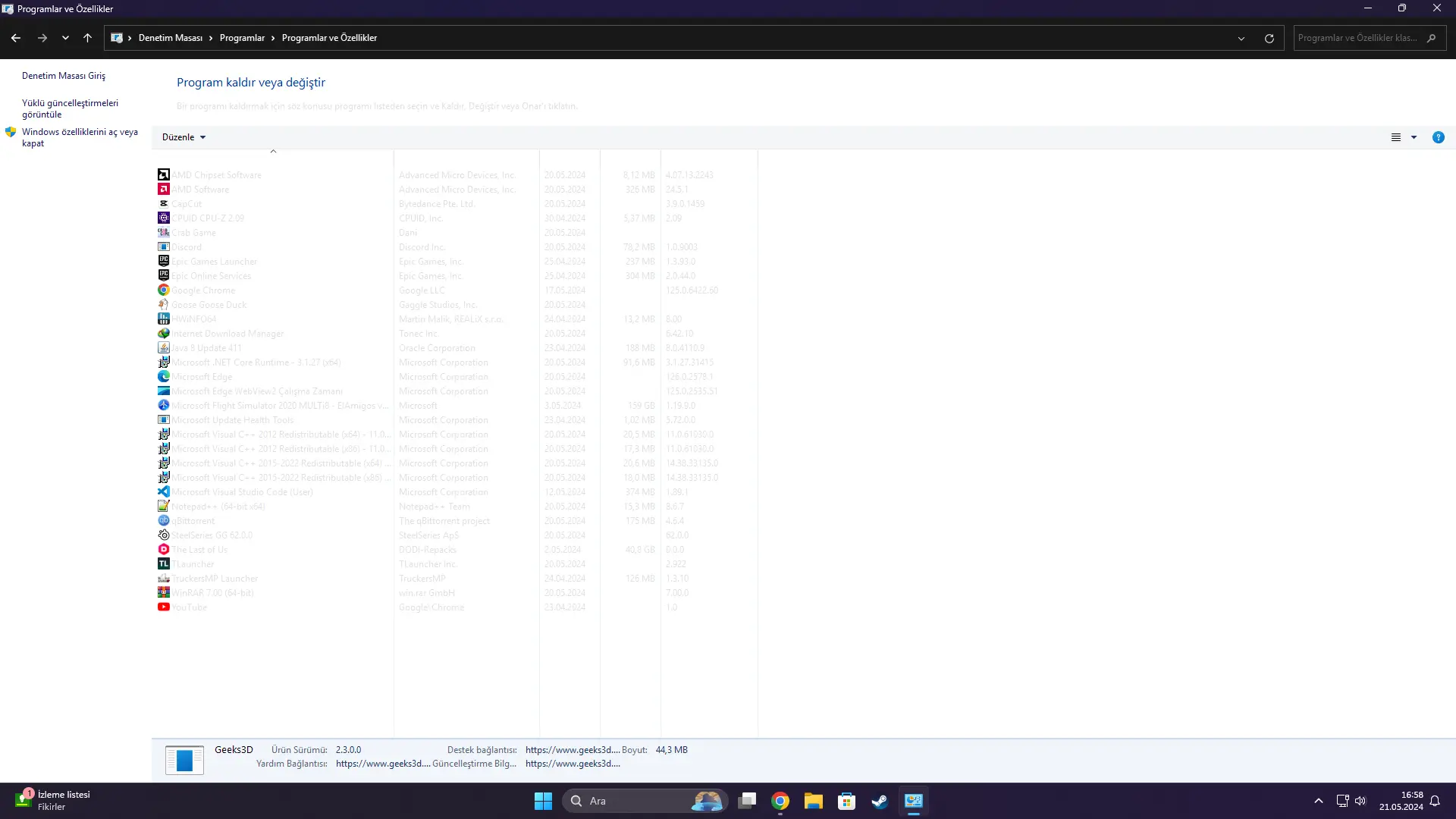This screenshot has width=1456, height=819.
Task: Go back with the back arrow
Action: pos(16,38)
